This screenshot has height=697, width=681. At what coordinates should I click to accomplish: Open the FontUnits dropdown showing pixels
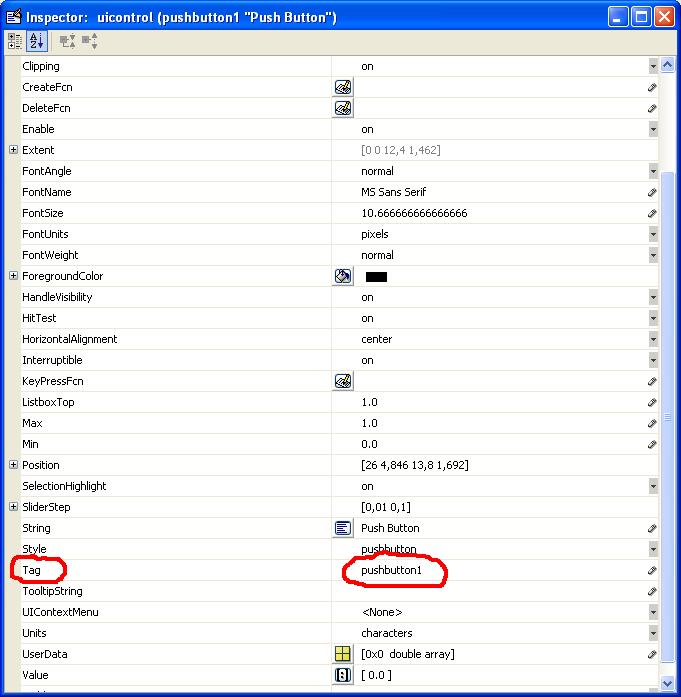(652, 234)
